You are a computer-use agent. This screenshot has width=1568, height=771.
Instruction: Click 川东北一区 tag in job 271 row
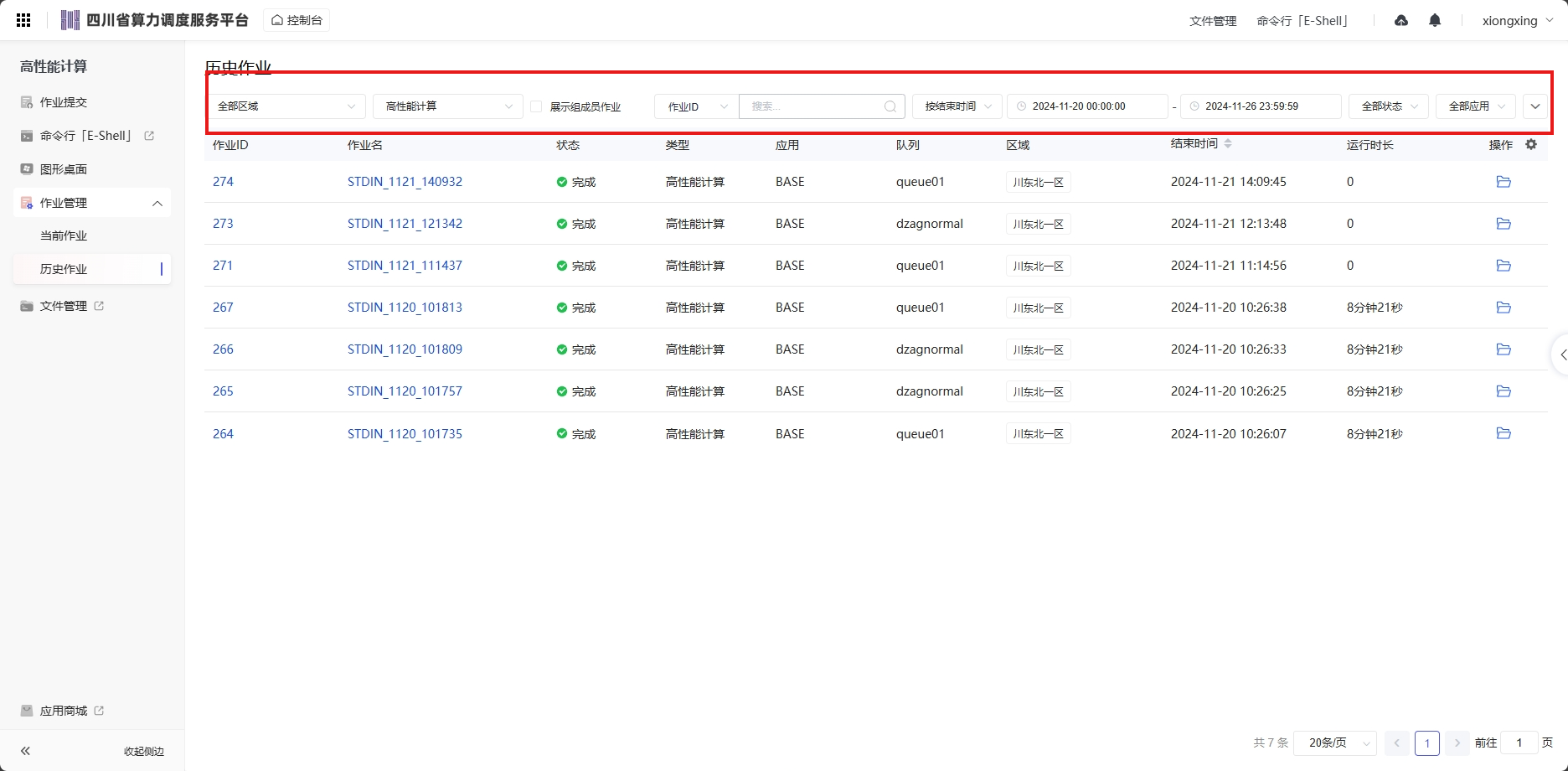[1039, 266]
